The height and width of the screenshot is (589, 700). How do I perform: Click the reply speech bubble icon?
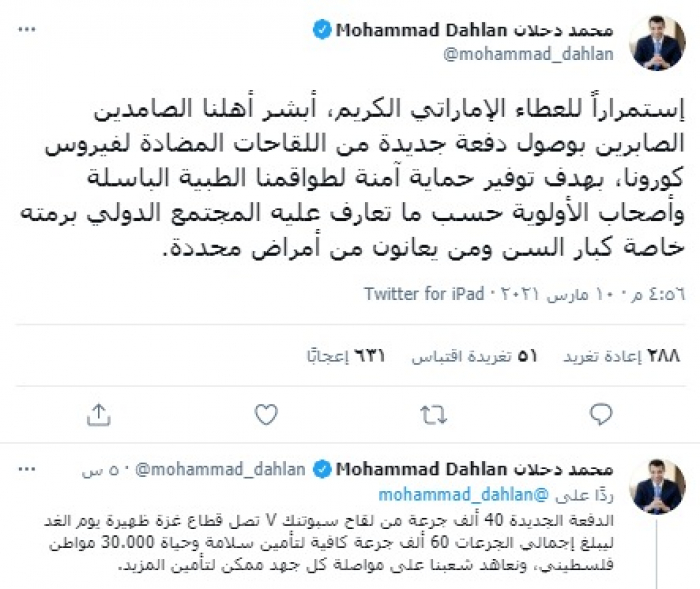point(601,413)
